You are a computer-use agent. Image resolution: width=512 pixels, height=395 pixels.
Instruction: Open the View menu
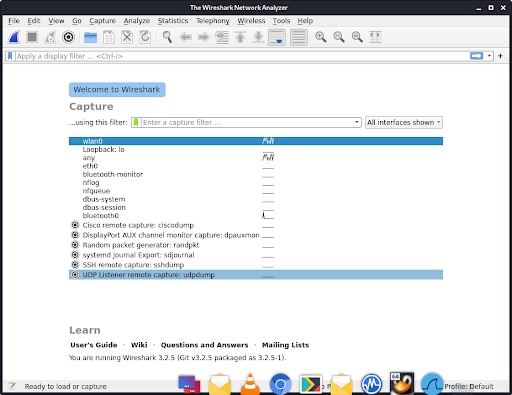tap(56, 21)
